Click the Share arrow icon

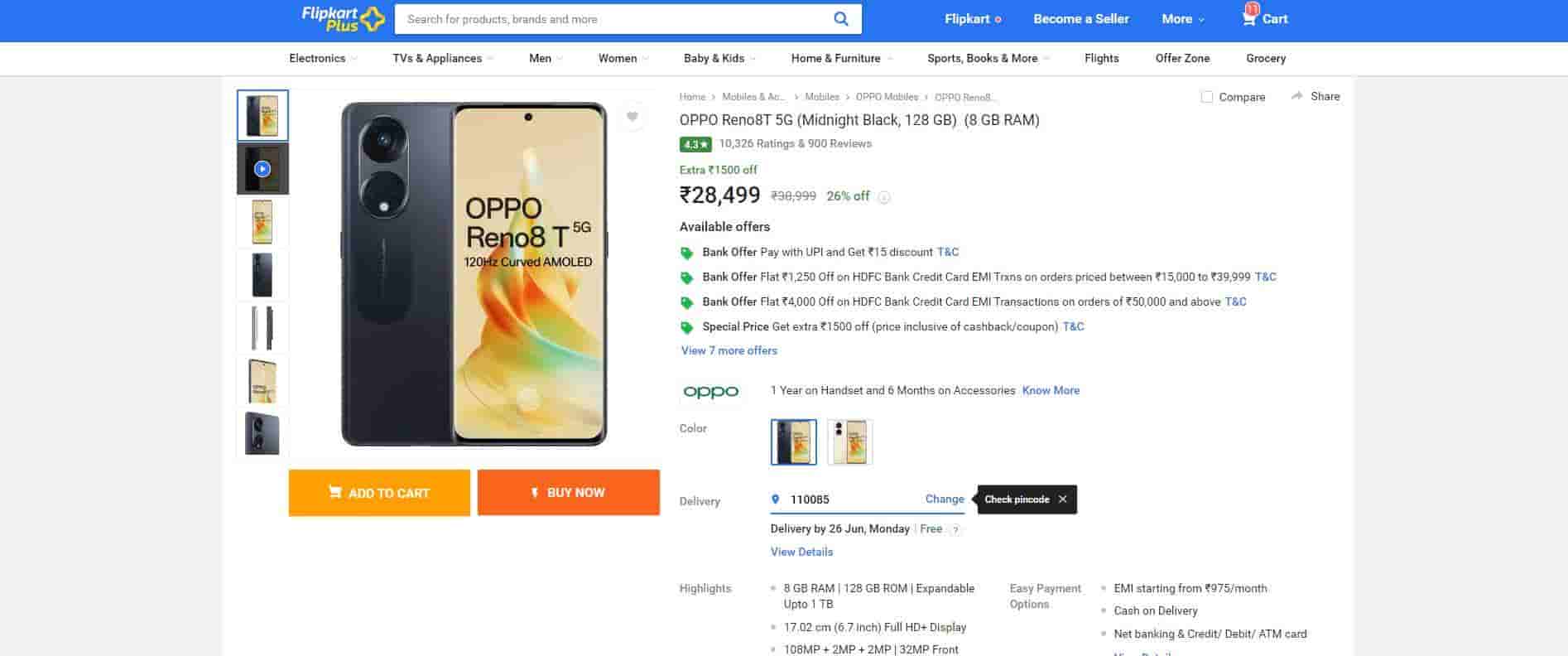coord(1297,96)
